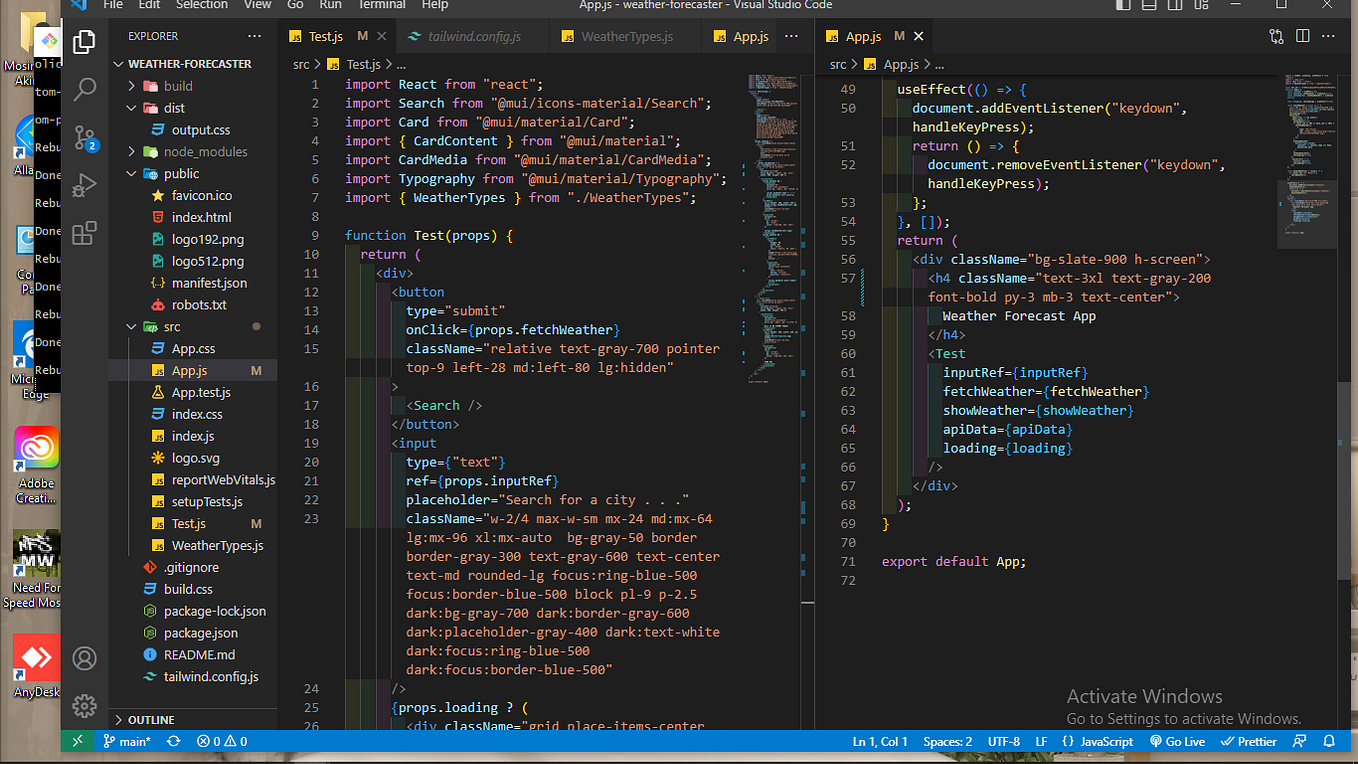The width and height of the screenshot is (1358, 764).
Task: Toggle Prettier in the status bar
Action: point(1248,742)
